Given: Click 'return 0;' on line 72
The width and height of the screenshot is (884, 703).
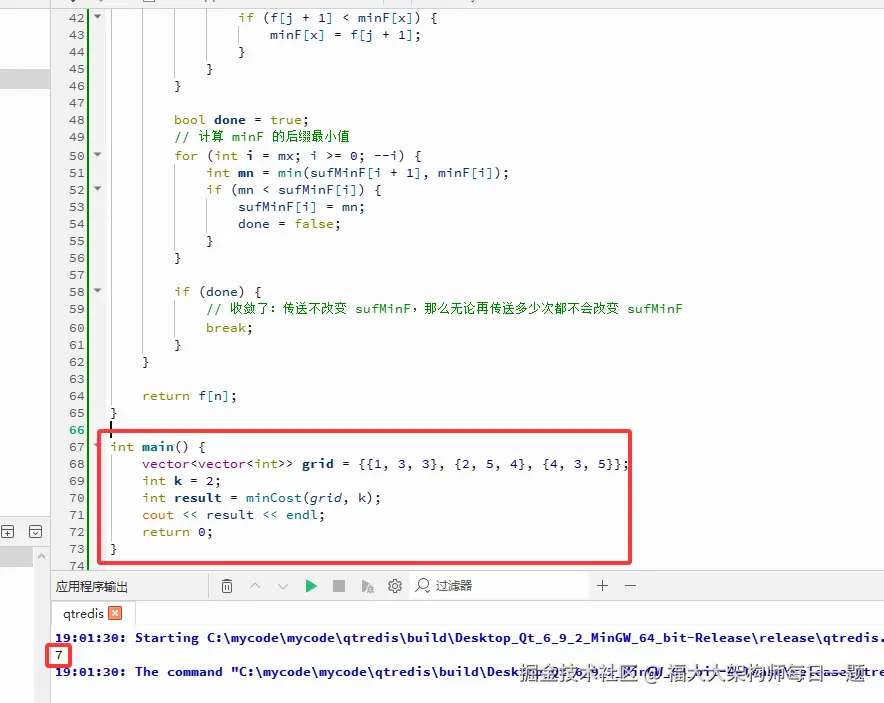Looking at the screenshot, I should point(177,532).
